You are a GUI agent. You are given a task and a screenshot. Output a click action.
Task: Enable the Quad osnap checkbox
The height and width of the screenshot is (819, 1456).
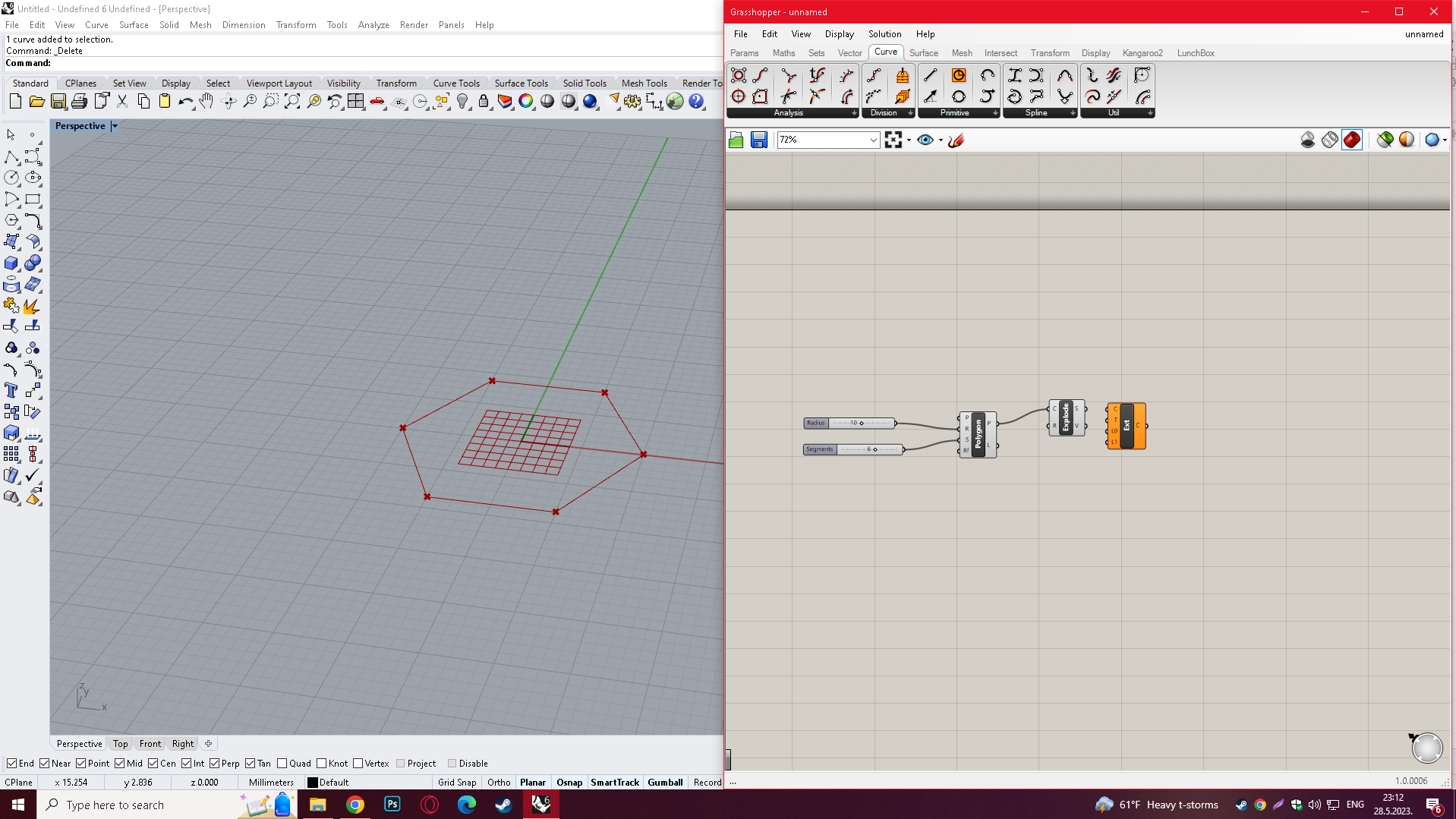282,764
